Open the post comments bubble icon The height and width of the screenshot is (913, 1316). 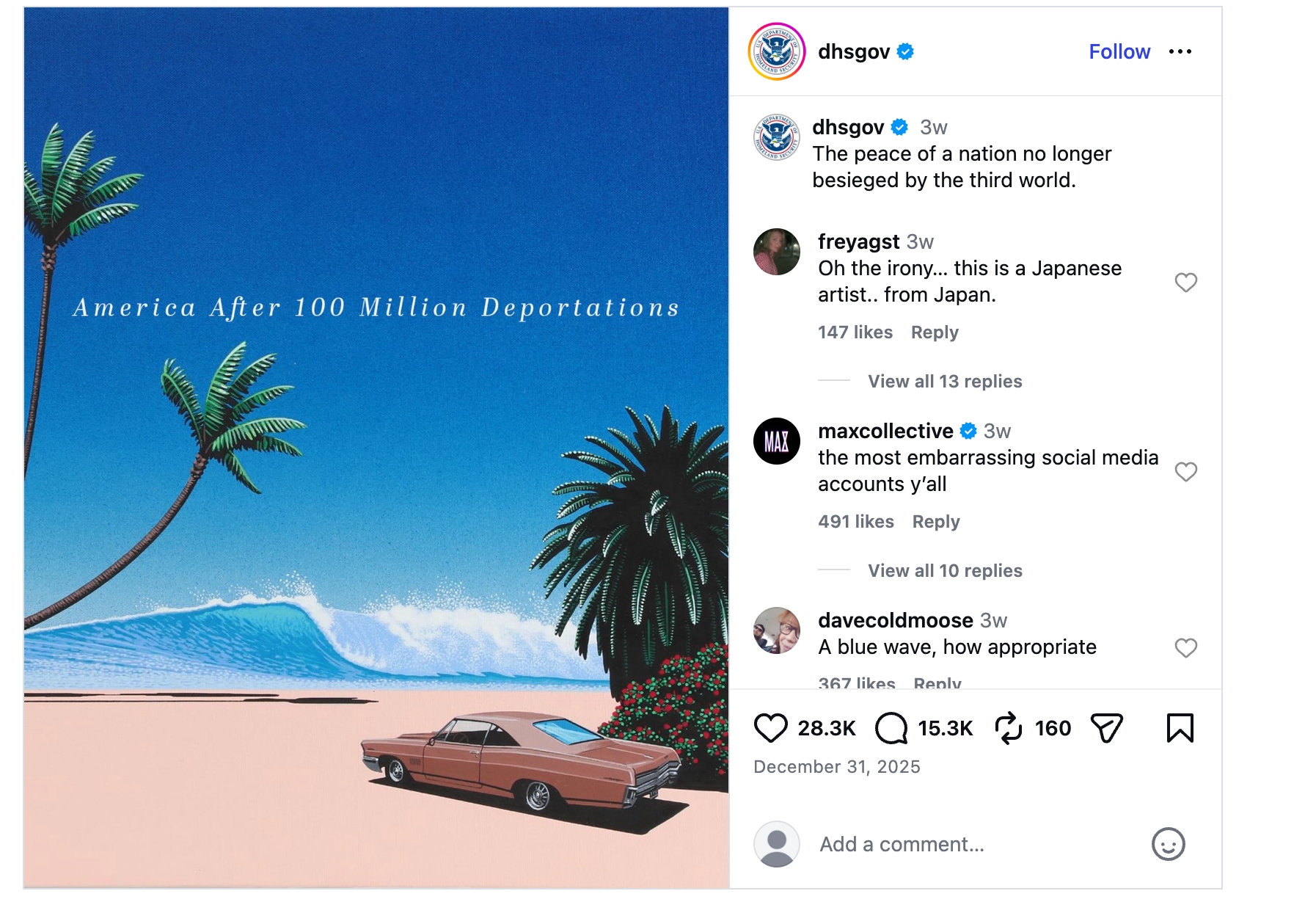coord(891,728)
